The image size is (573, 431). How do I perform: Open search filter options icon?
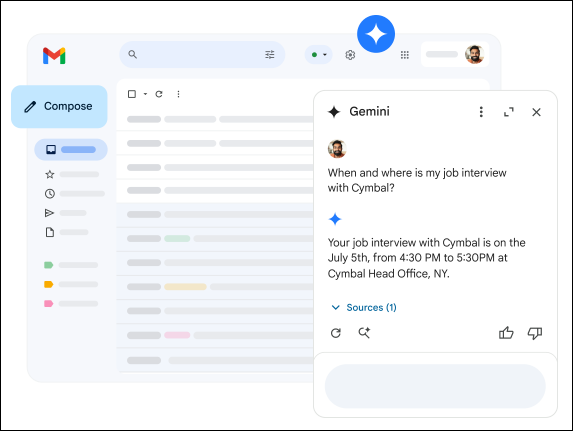pyautogui.click(x=270, y=54)
